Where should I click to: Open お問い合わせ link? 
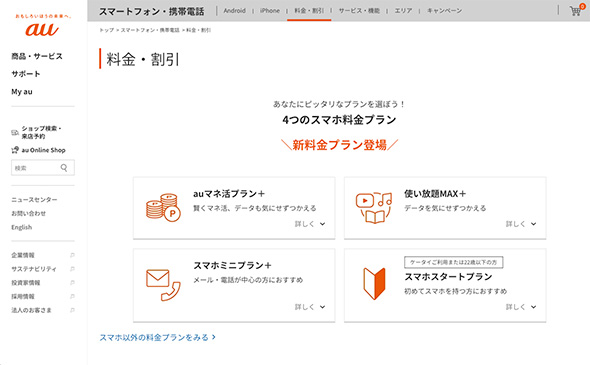tap(29, 213)
